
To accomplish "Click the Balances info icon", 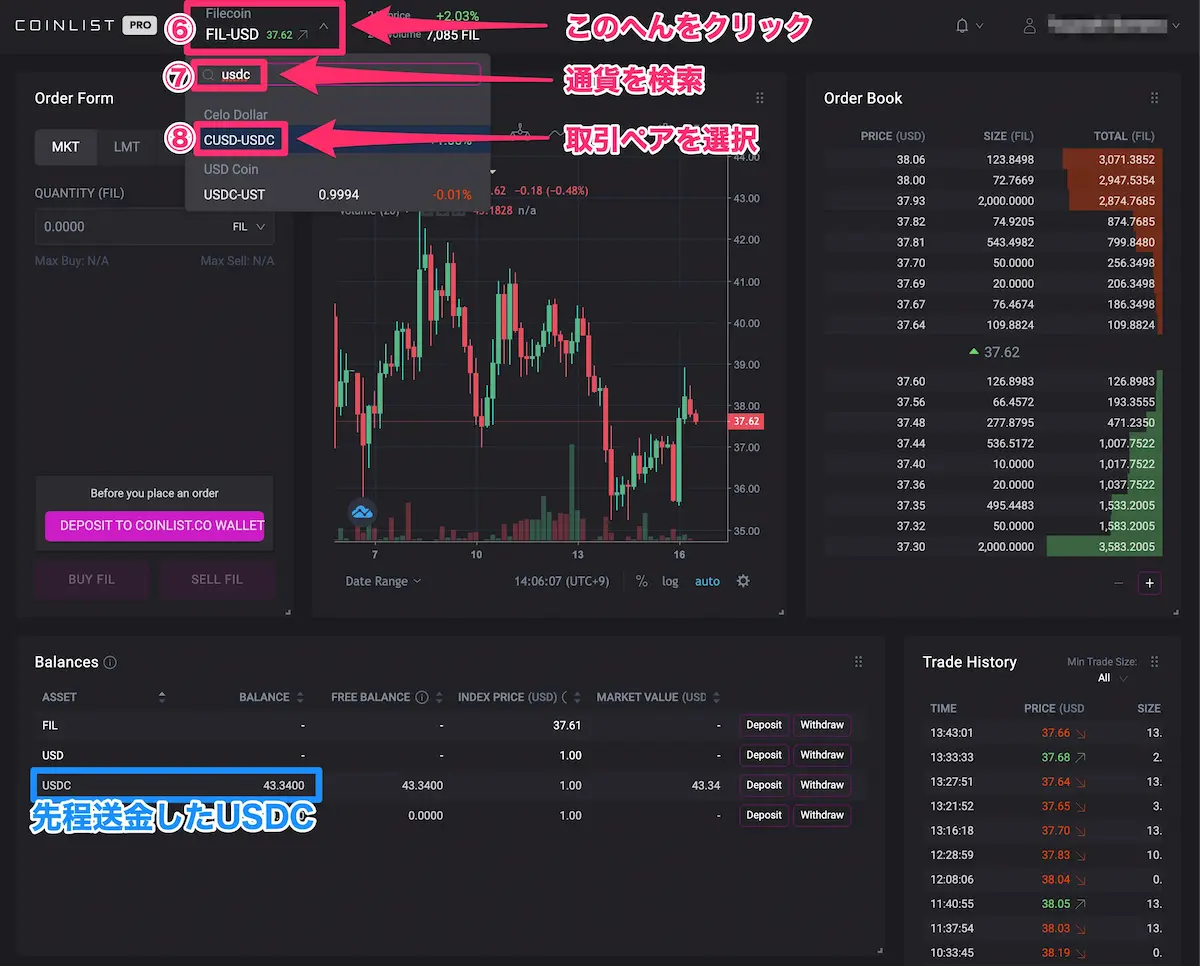I will pyautogui.click(x=110, y=663).
